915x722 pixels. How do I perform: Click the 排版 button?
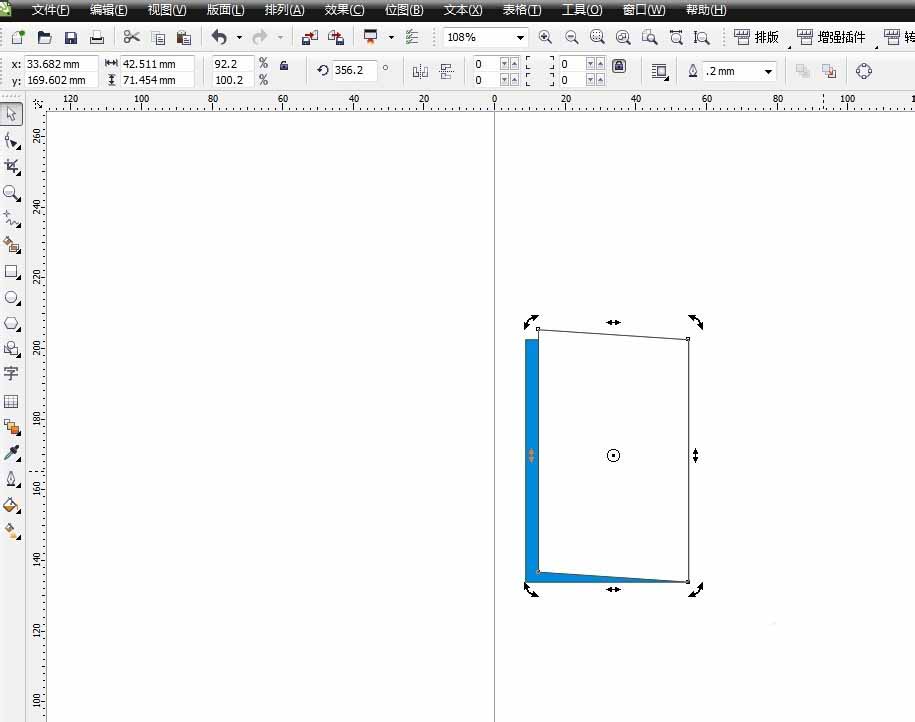(756, 37)
